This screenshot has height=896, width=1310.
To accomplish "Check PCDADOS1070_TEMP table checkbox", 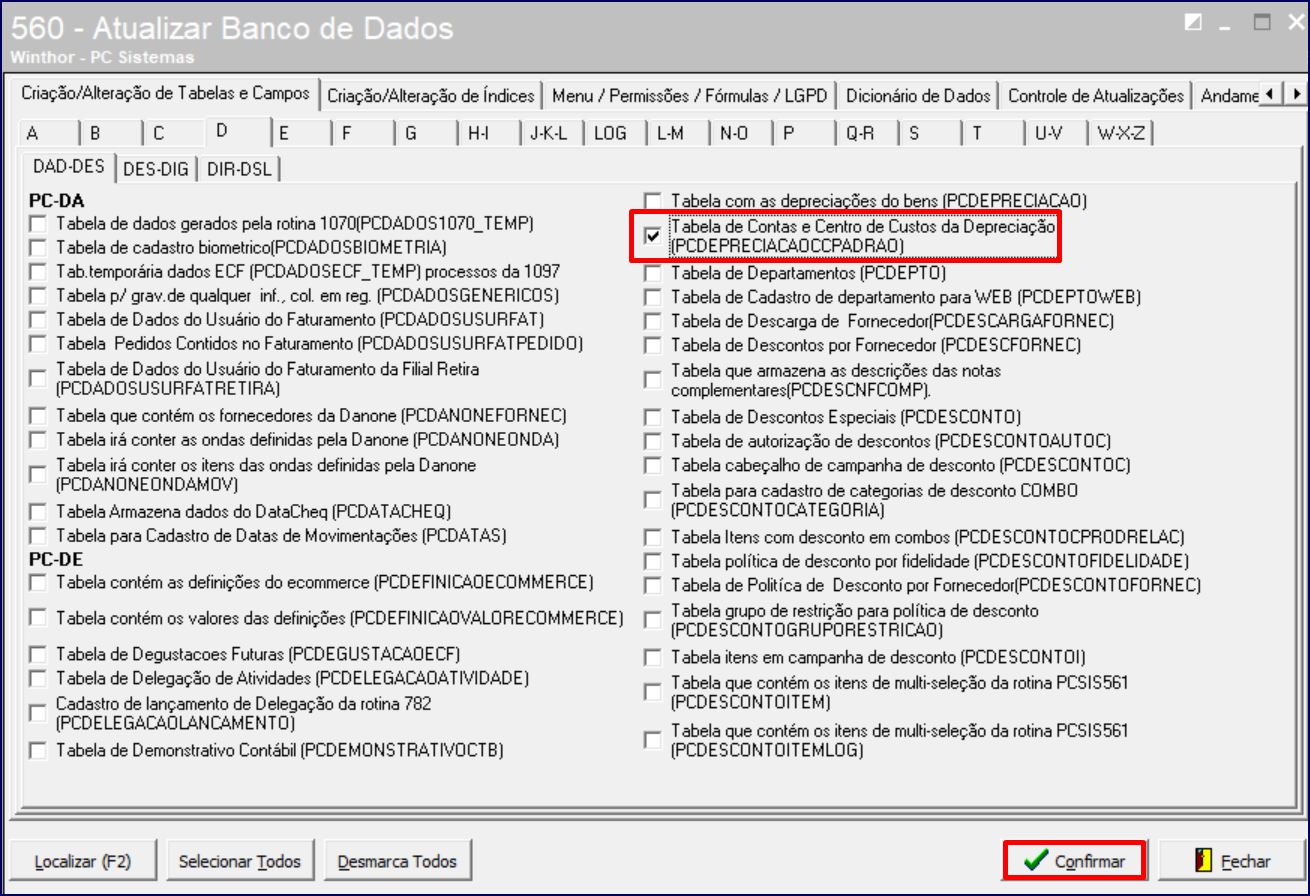I will coord(38,223).
